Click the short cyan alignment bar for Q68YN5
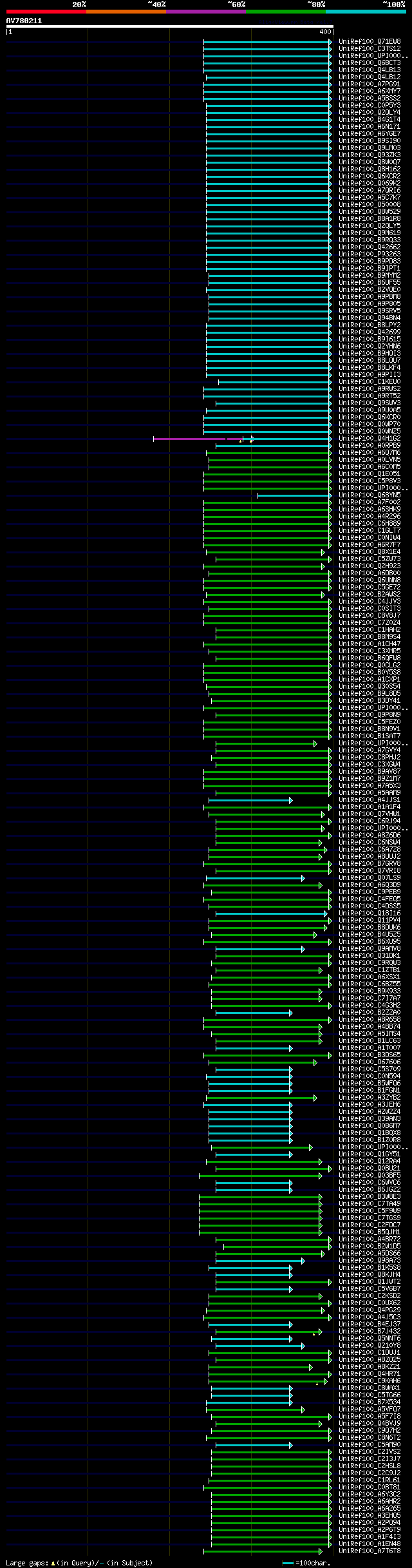This screenshot has width=412, height=1568. [295, 495]
